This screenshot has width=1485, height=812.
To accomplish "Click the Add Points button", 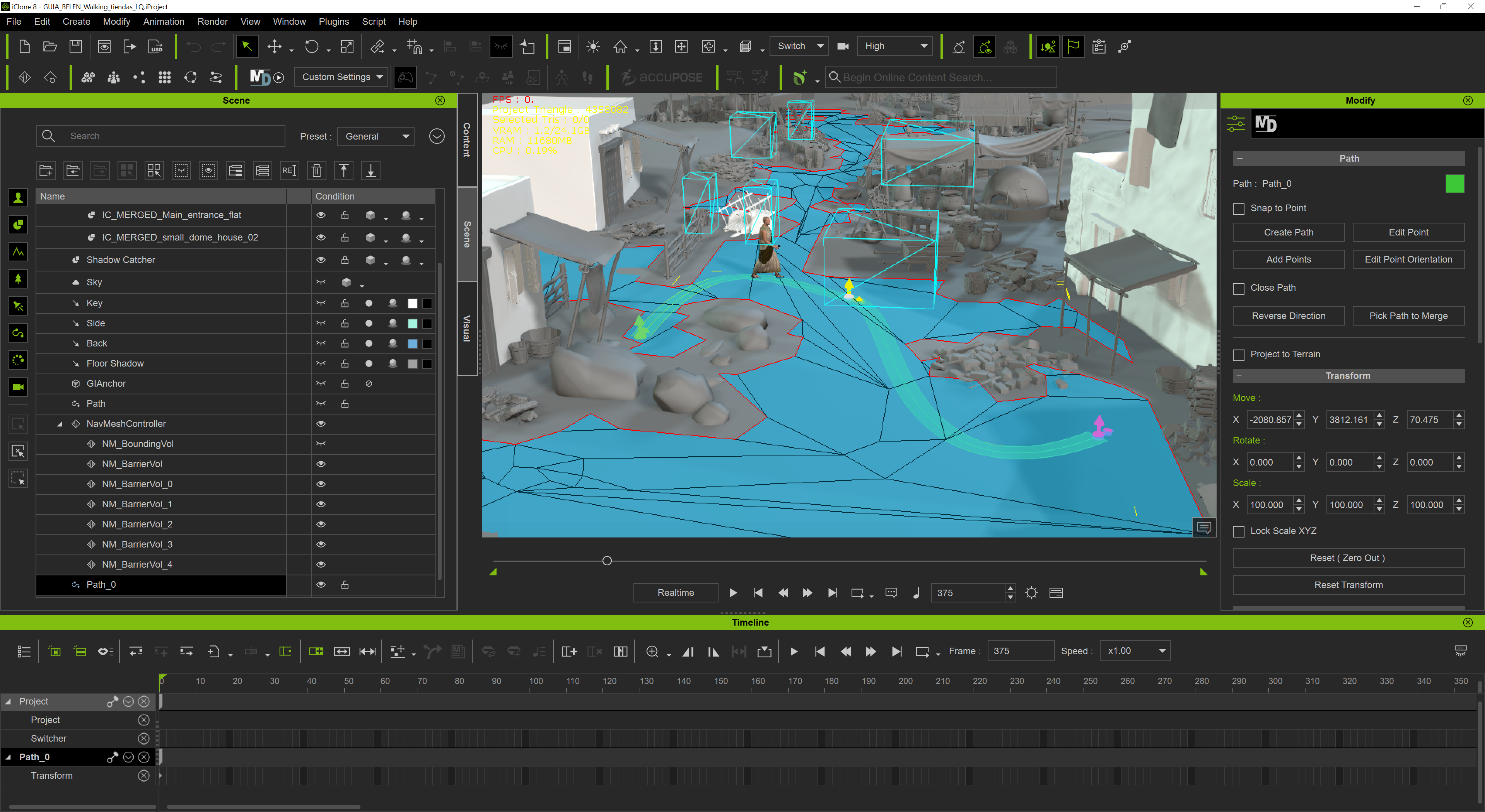I will point(1289,259).
